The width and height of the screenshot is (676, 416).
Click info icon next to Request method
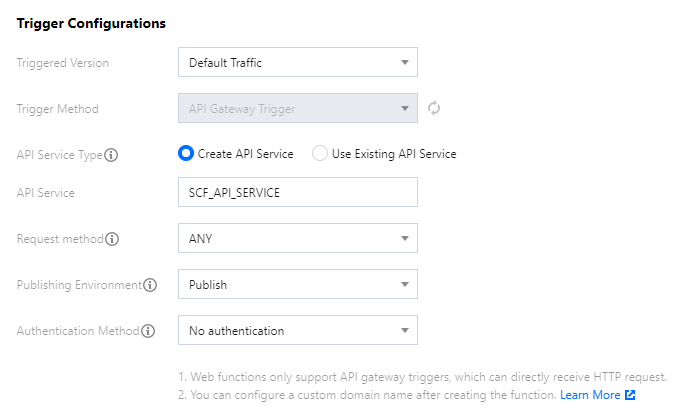112,239
